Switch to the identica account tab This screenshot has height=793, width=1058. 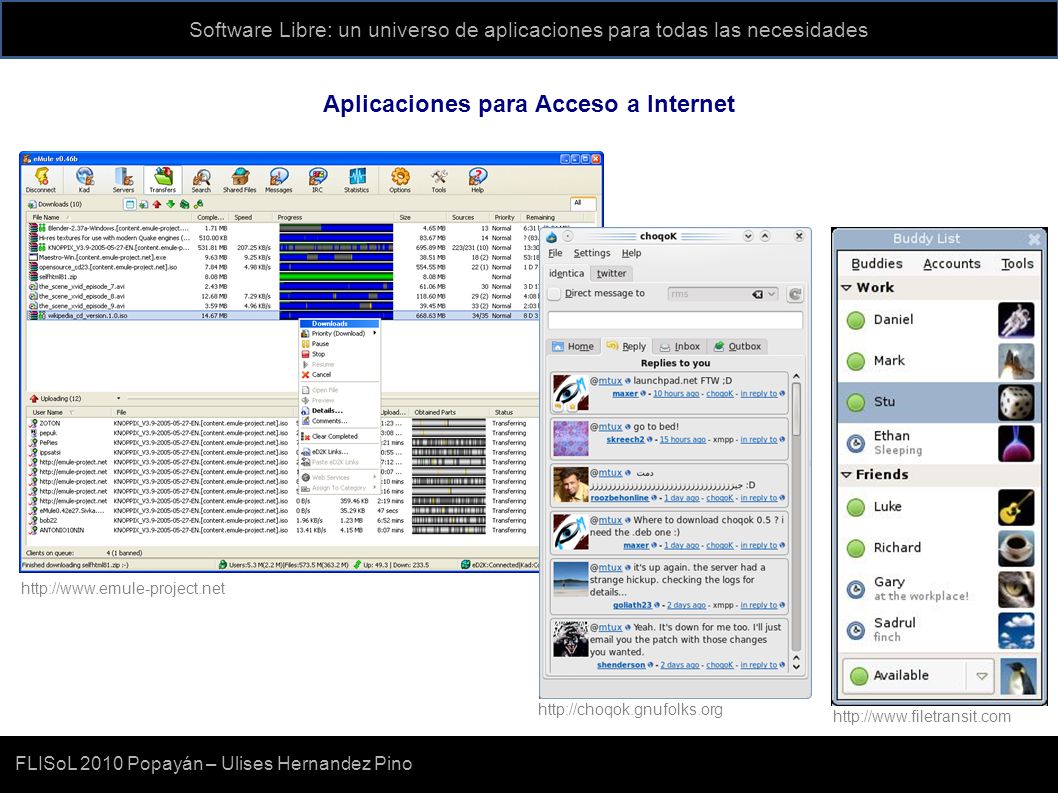(567, 273)
